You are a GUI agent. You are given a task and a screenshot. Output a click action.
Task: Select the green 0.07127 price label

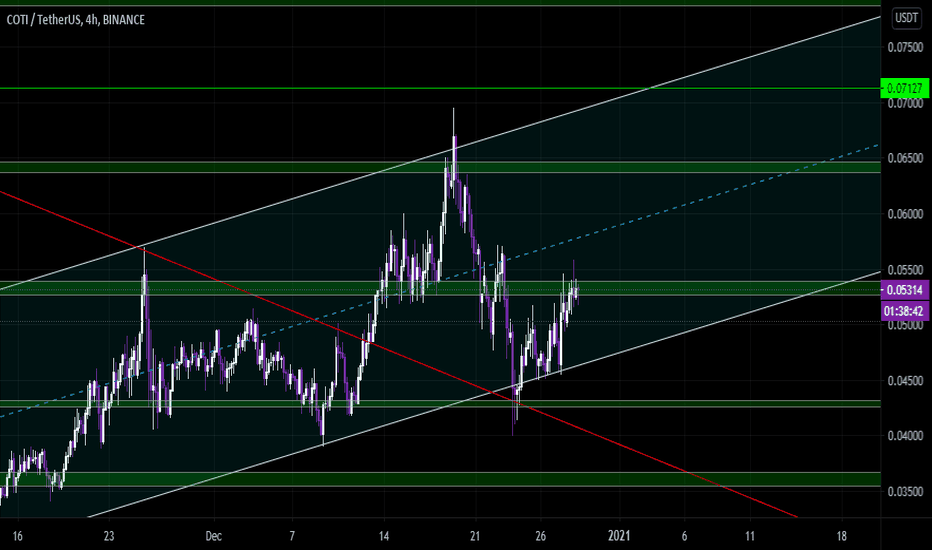[x=904, y=89]
